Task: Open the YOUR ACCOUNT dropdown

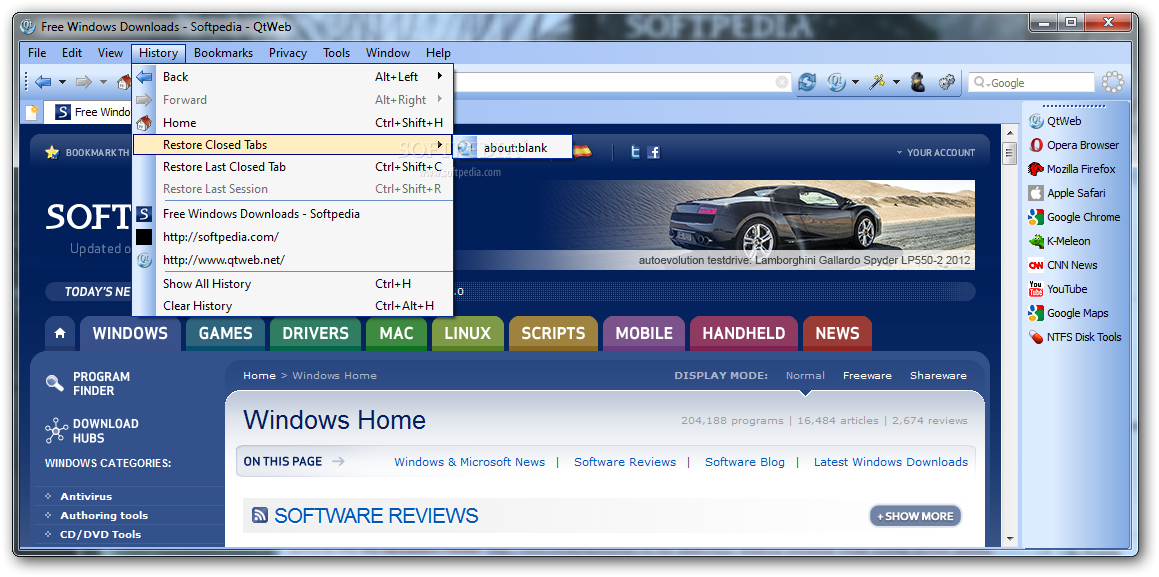Action: (935, 152)
